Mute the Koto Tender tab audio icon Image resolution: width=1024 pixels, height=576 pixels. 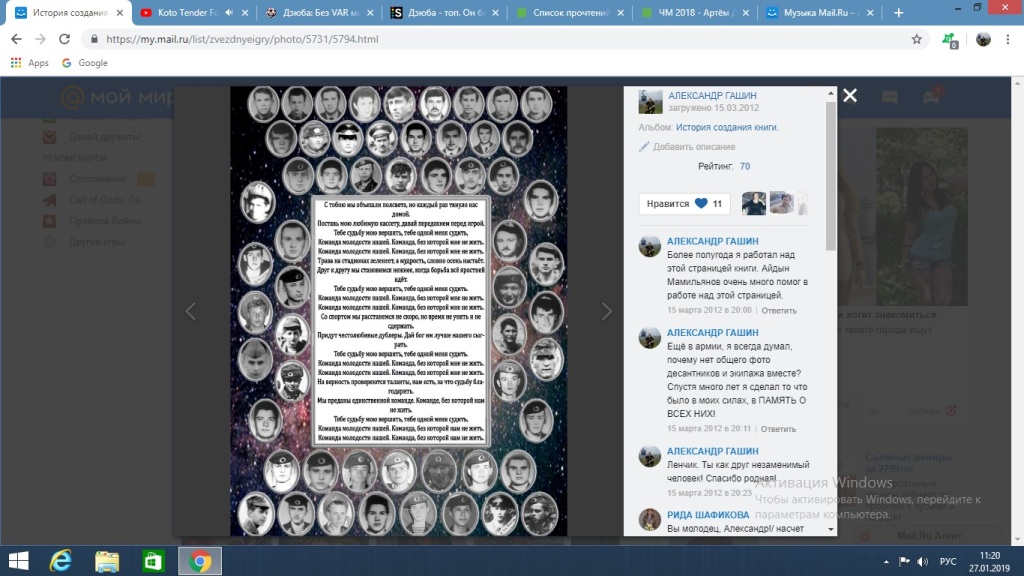[229, 12]
